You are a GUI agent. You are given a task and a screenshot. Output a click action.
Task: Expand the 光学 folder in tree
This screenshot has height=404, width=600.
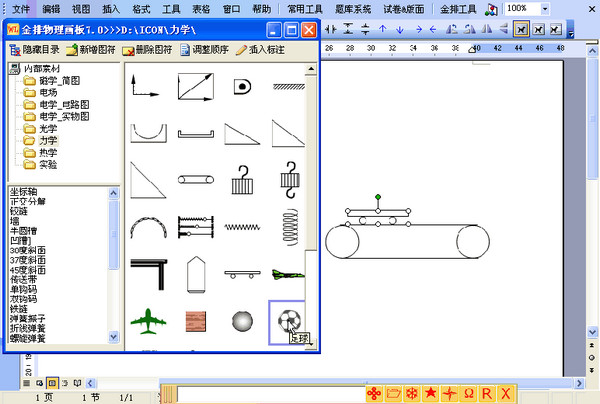48,129
